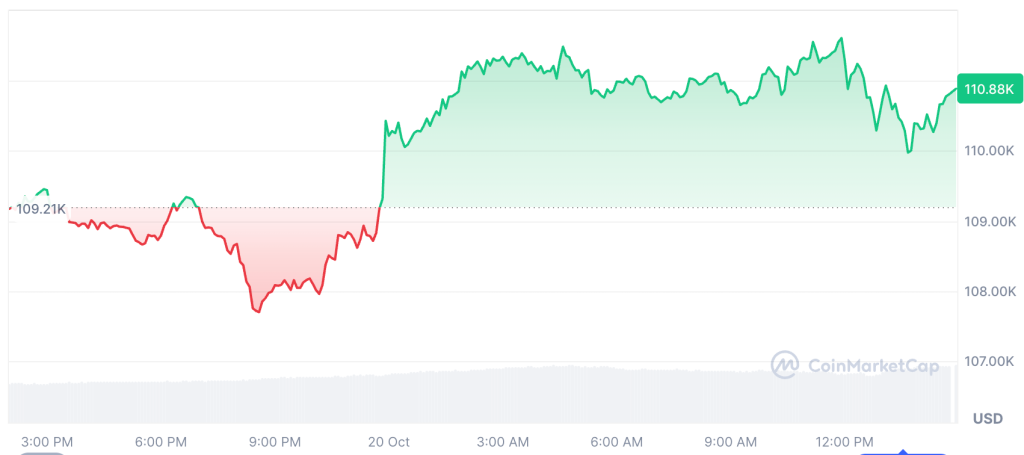This screenshot has height=455, width=1024.
Task: Click the 109.00K price axis label
Action: coord(988,222)
